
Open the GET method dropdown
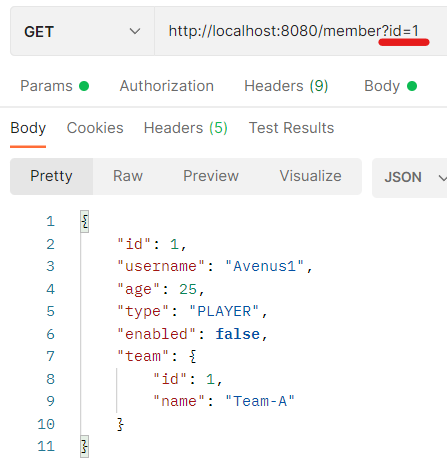pyautogui.click(x=82, y=32)
